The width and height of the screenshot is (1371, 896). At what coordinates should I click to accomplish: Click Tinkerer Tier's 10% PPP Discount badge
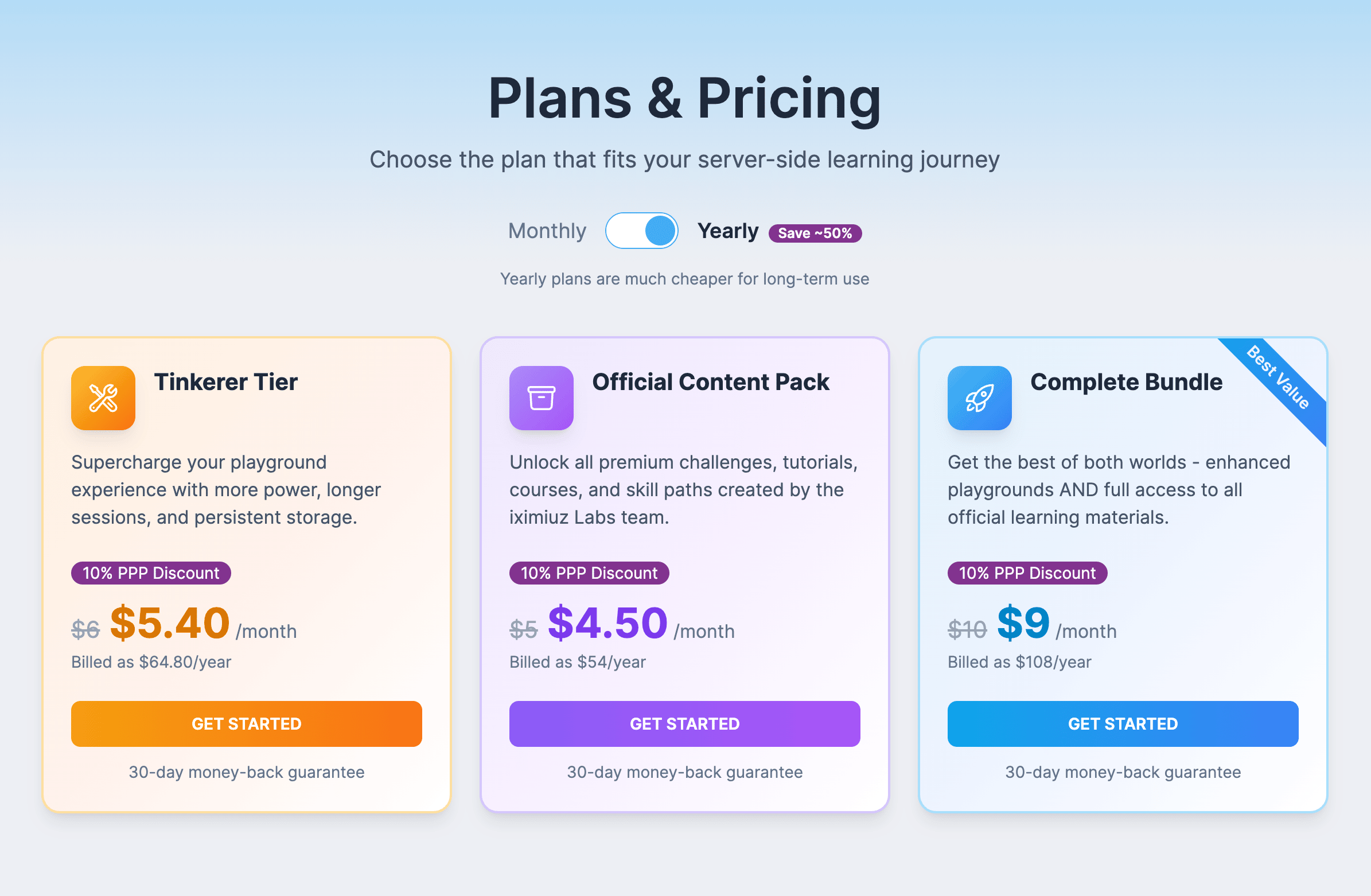[x=151, y=572]
